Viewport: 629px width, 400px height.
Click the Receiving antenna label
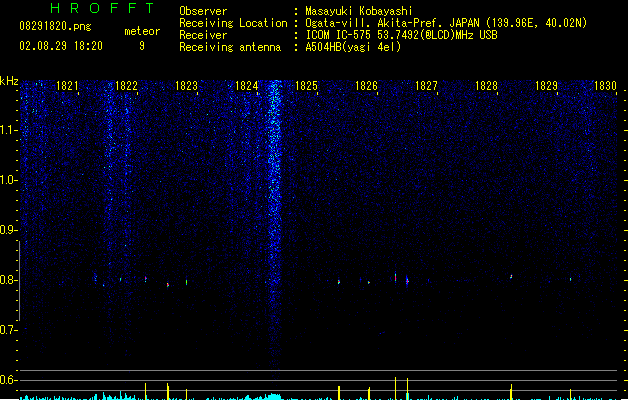tap(230, 47)
